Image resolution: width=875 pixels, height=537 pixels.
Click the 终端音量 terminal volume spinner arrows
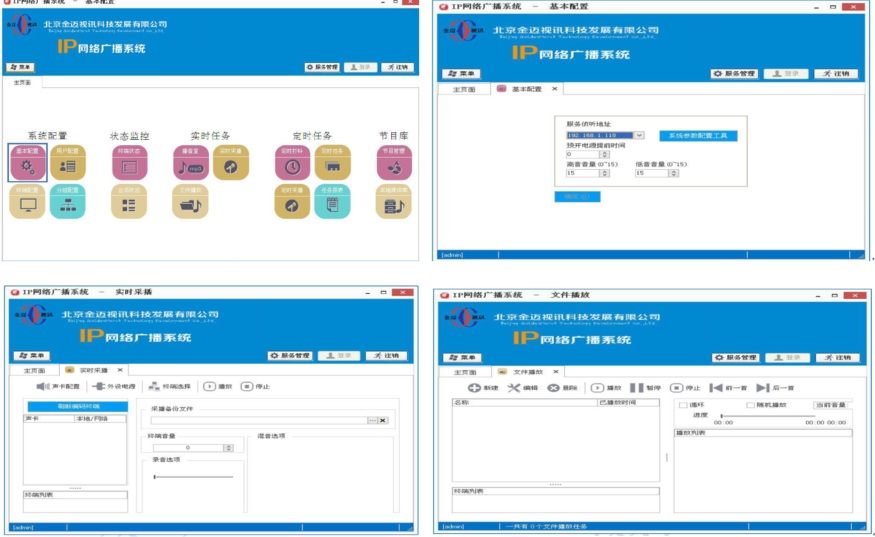(x=227, y=448)
